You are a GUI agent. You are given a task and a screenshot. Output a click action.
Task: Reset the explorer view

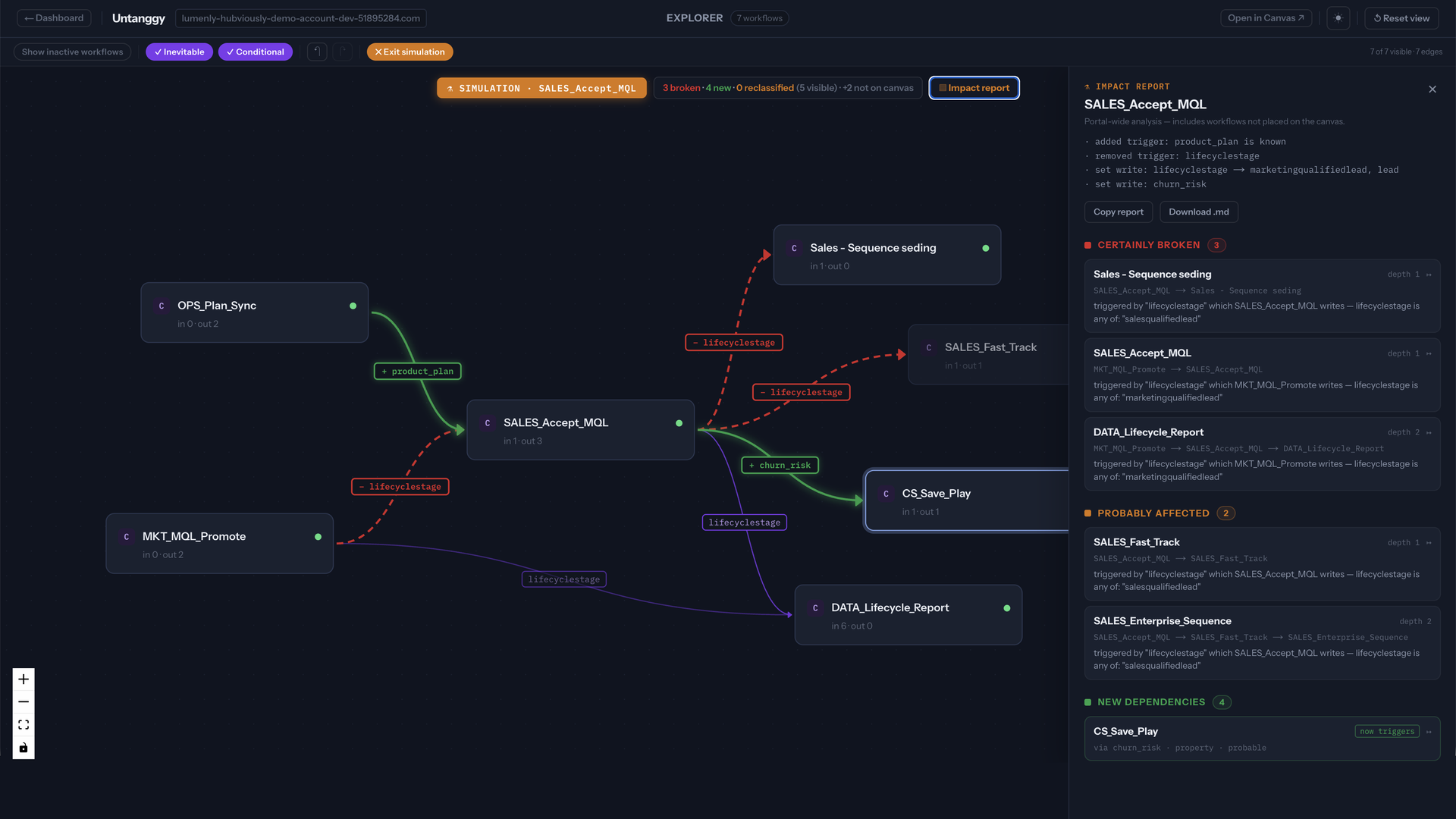(x=1401, y=18)
